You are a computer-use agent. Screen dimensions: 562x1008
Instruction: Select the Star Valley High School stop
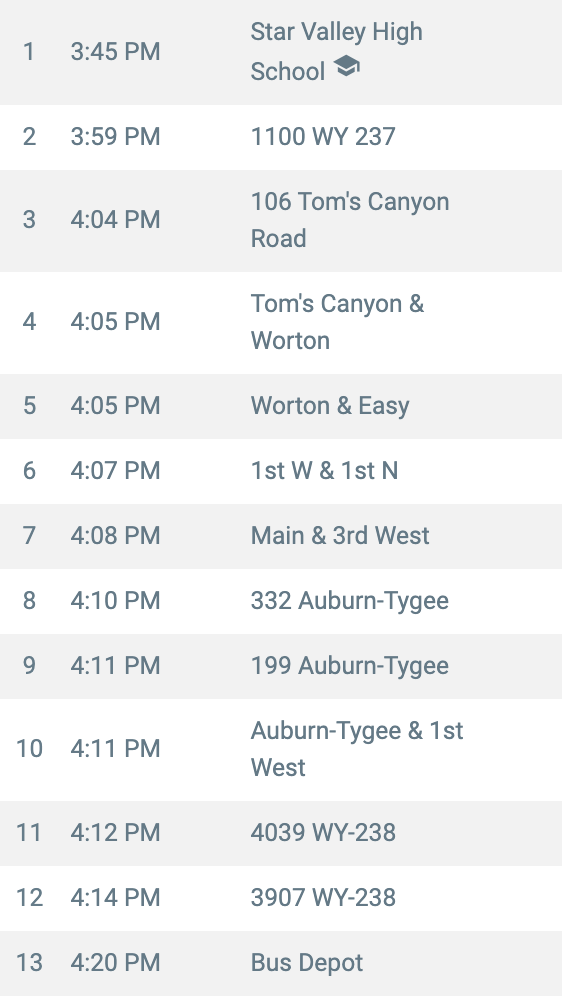pyautogui.click(x=281, y=52)
